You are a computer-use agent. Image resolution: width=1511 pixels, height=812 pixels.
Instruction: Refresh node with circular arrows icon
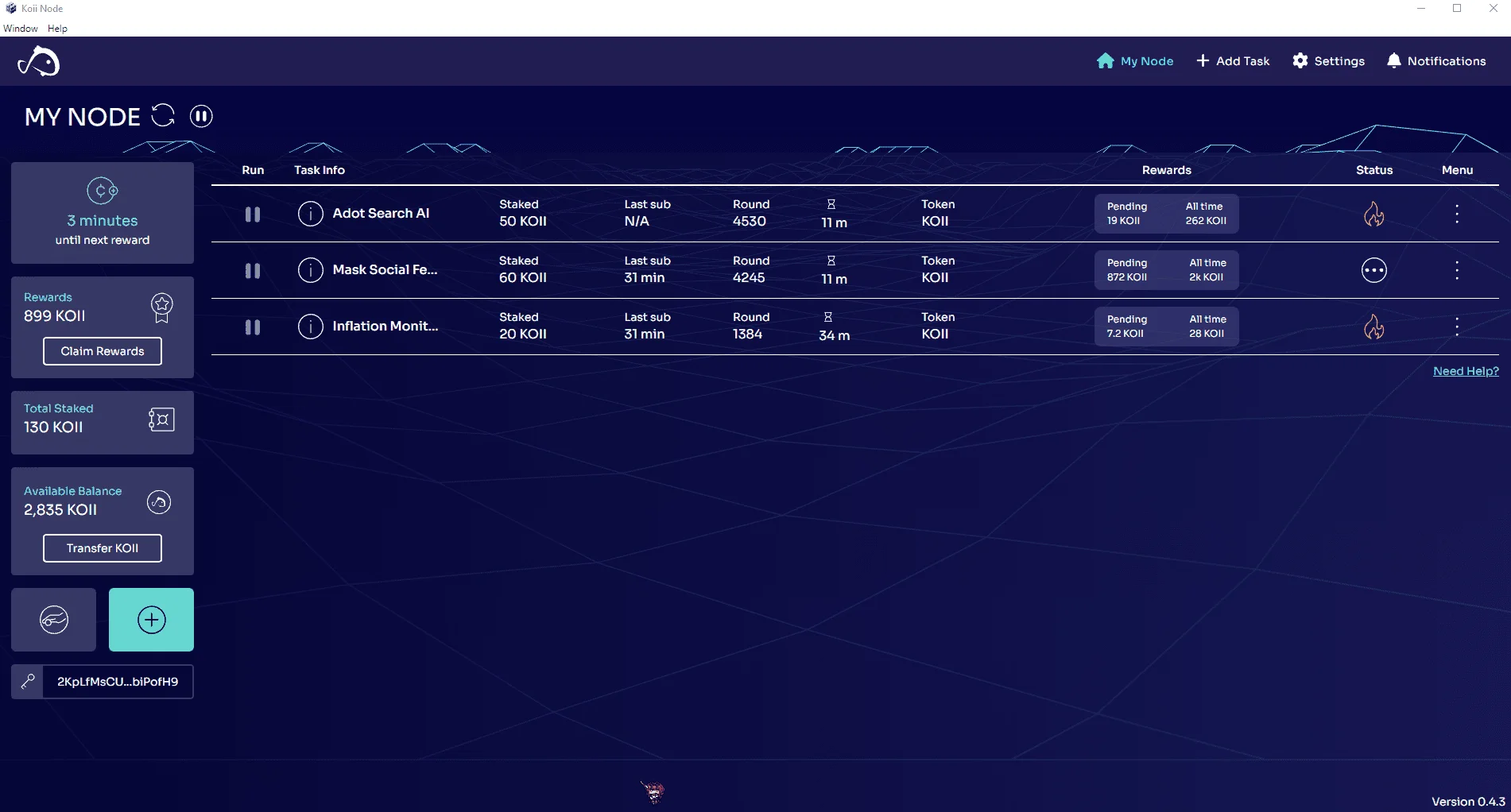[x=163, y=115]
